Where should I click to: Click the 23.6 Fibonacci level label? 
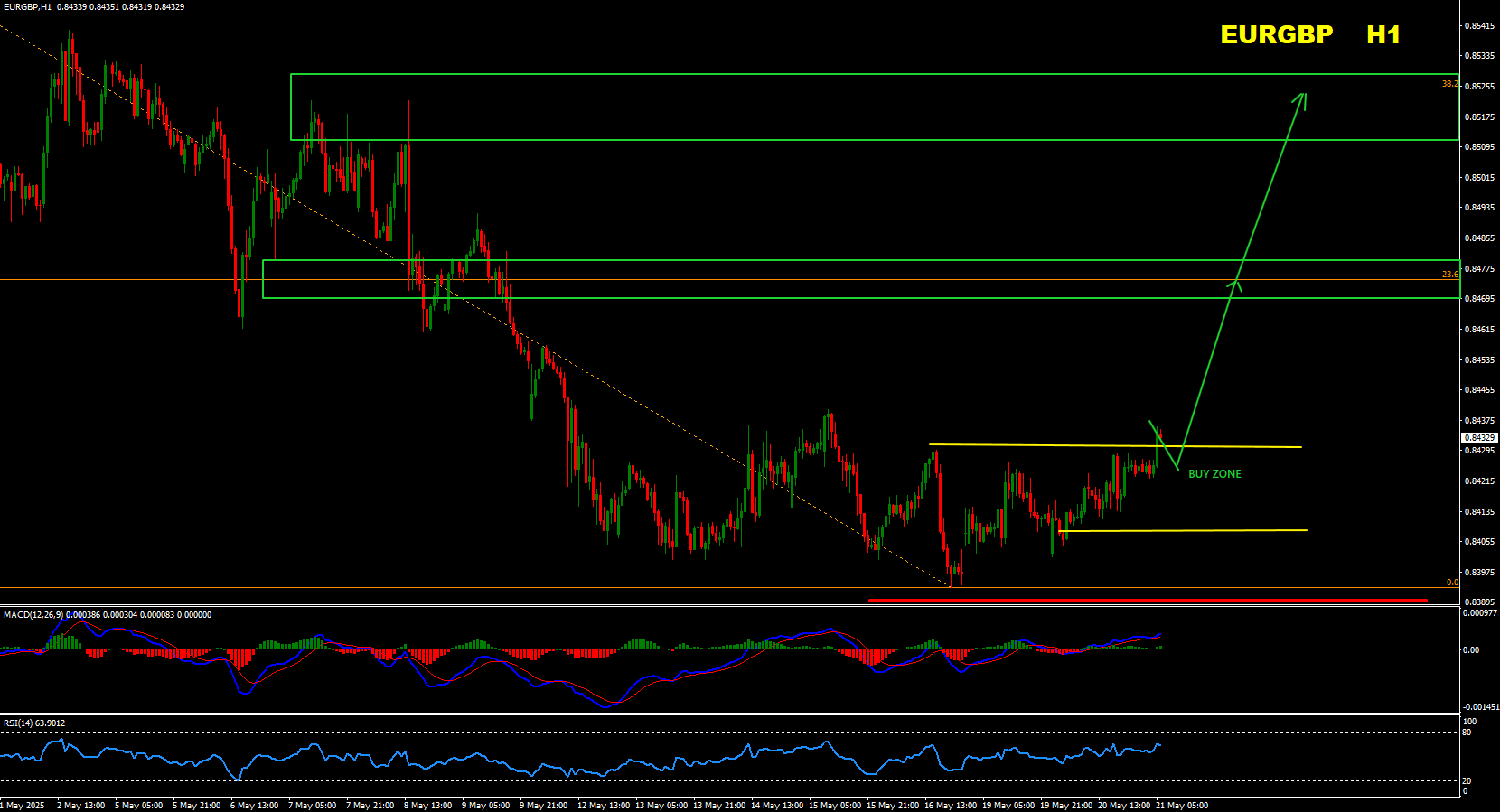point(1449,275)
